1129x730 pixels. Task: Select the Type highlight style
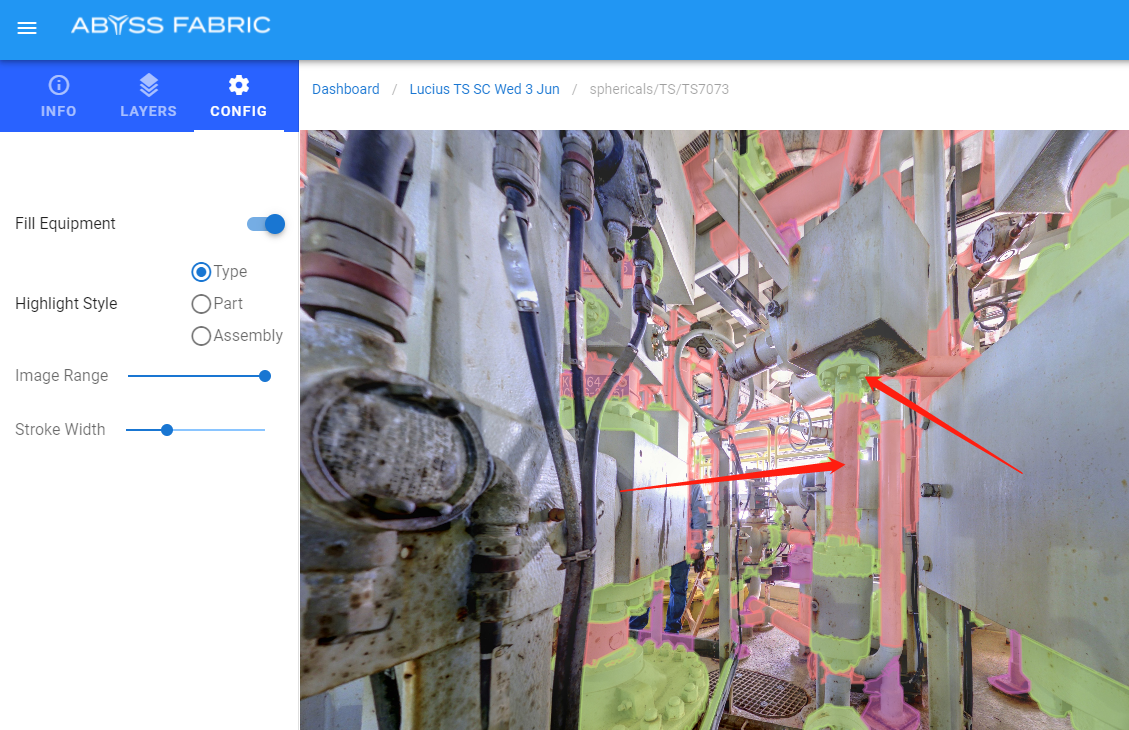pos(201,272)
